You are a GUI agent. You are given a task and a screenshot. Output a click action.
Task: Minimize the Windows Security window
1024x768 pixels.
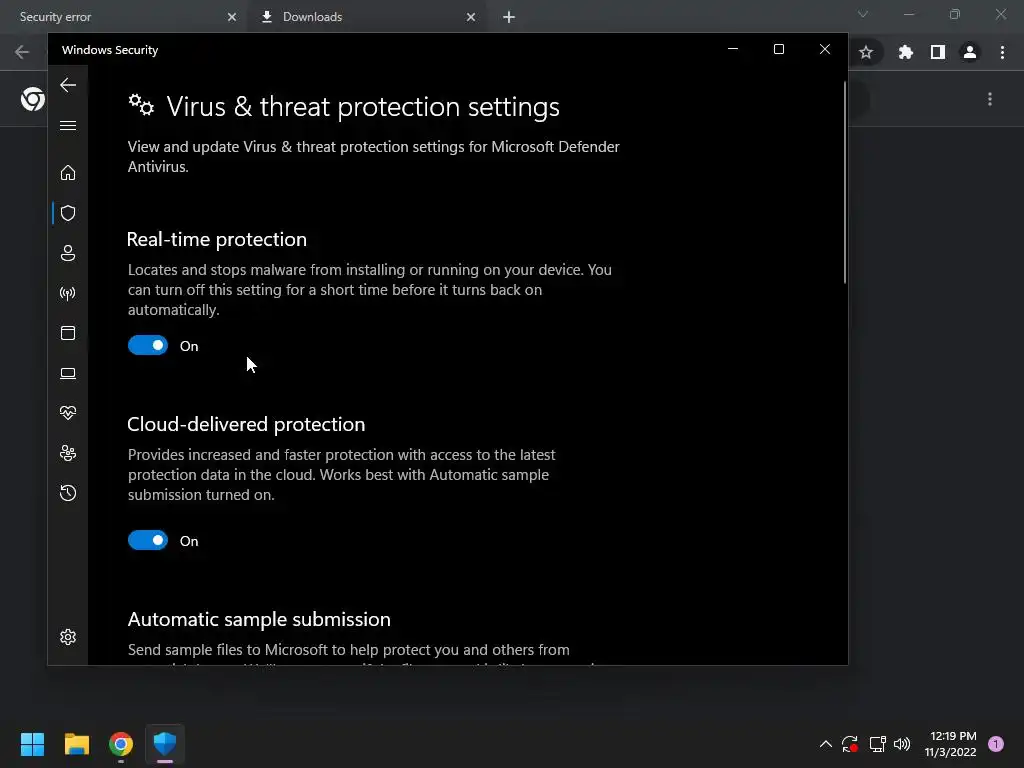click(733, 49)
